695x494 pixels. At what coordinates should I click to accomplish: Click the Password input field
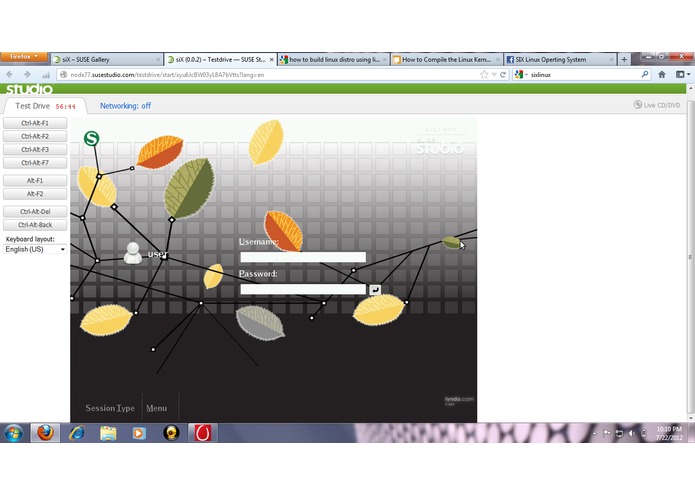pyautogui.click(x=303, y=289)
